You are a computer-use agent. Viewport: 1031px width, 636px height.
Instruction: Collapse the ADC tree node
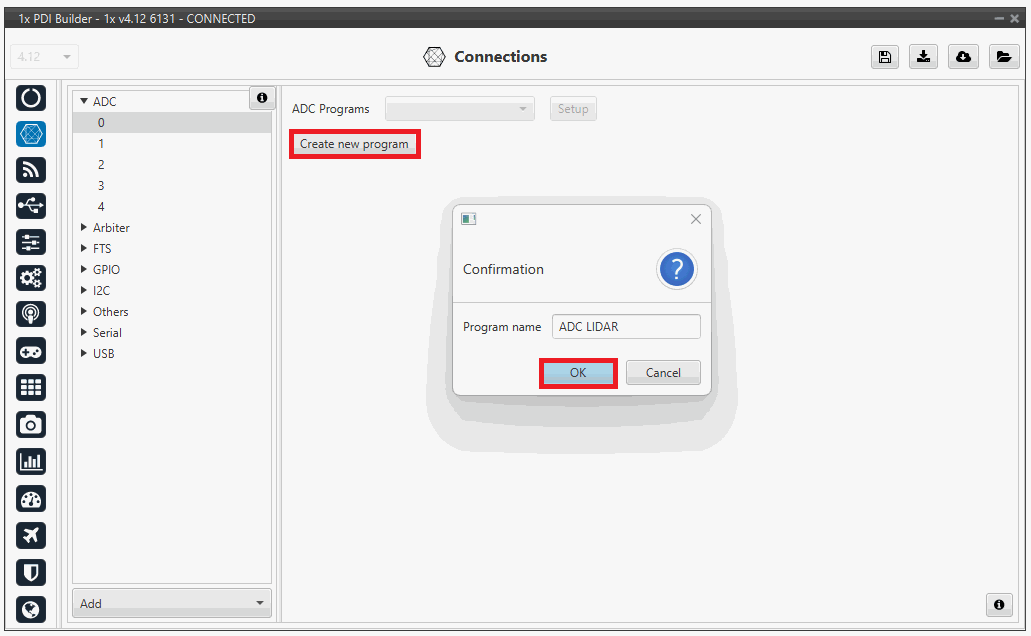pyautogui.click(x=84, y=102)
